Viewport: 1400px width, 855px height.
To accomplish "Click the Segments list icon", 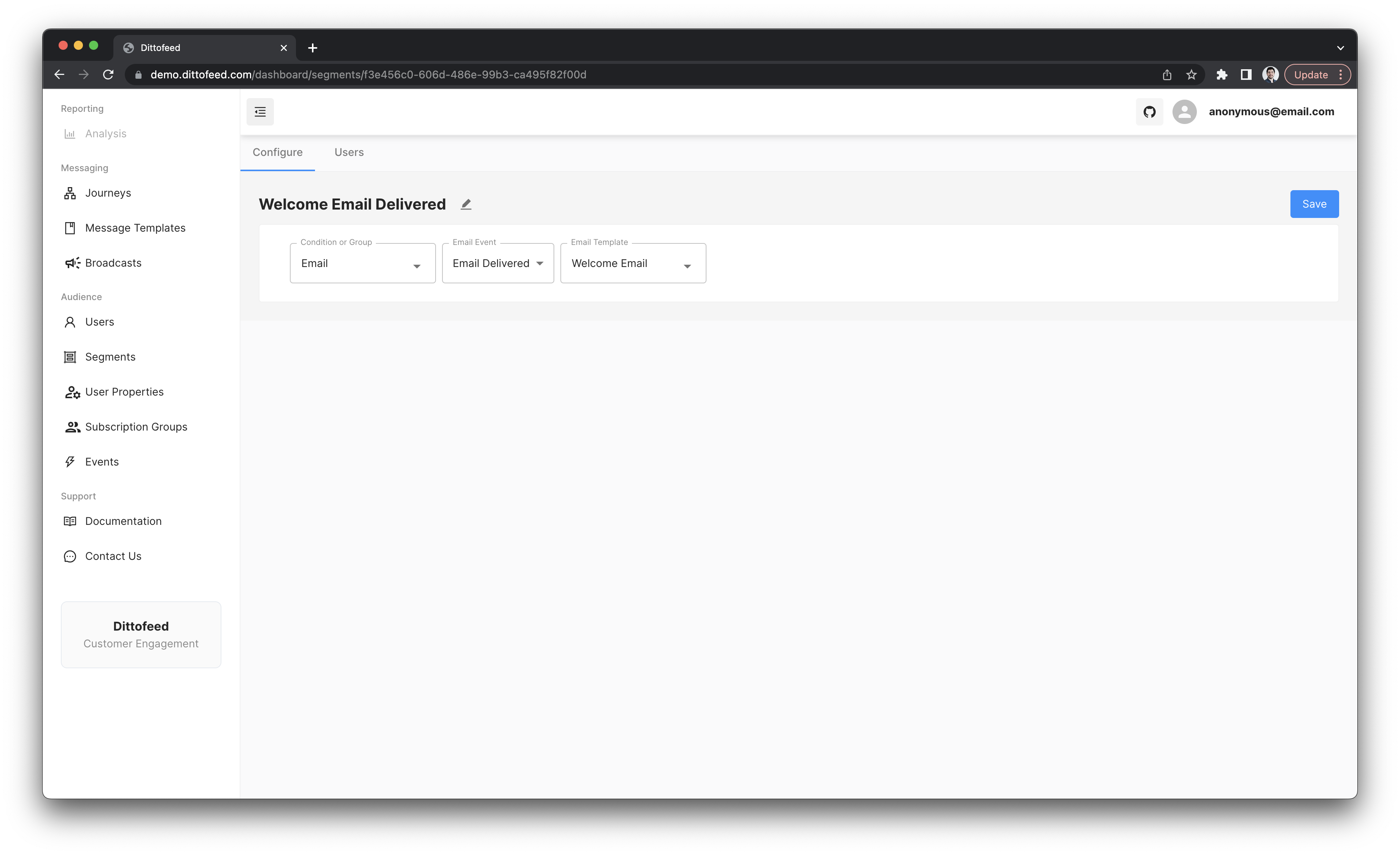I will point(70,357).
